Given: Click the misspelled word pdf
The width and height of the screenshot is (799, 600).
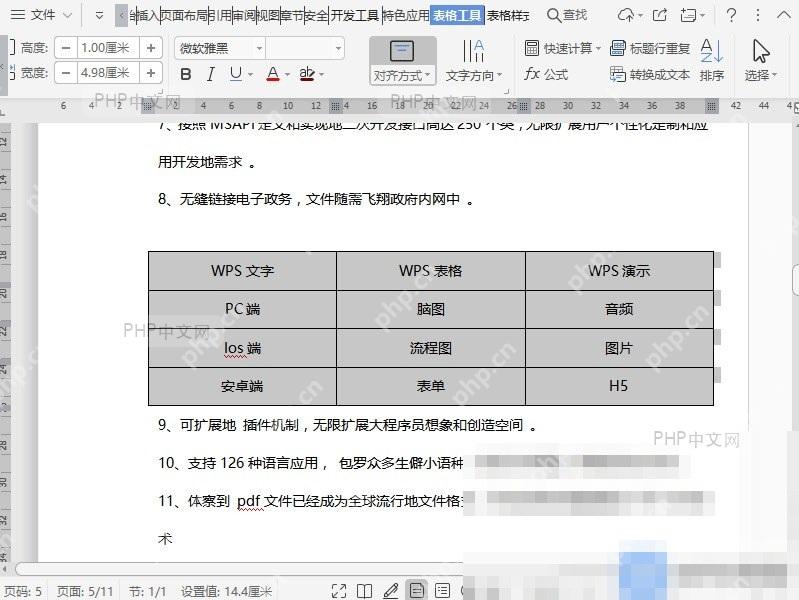Looking at the screenshot, I should 250,502.
